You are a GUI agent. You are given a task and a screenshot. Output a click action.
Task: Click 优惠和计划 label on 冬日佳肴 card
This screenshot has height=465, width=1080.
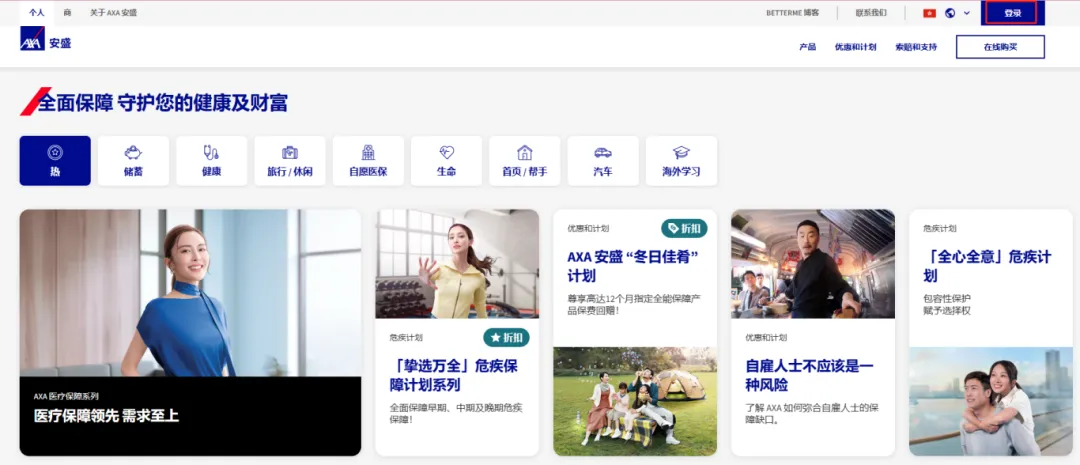(588, 228)
